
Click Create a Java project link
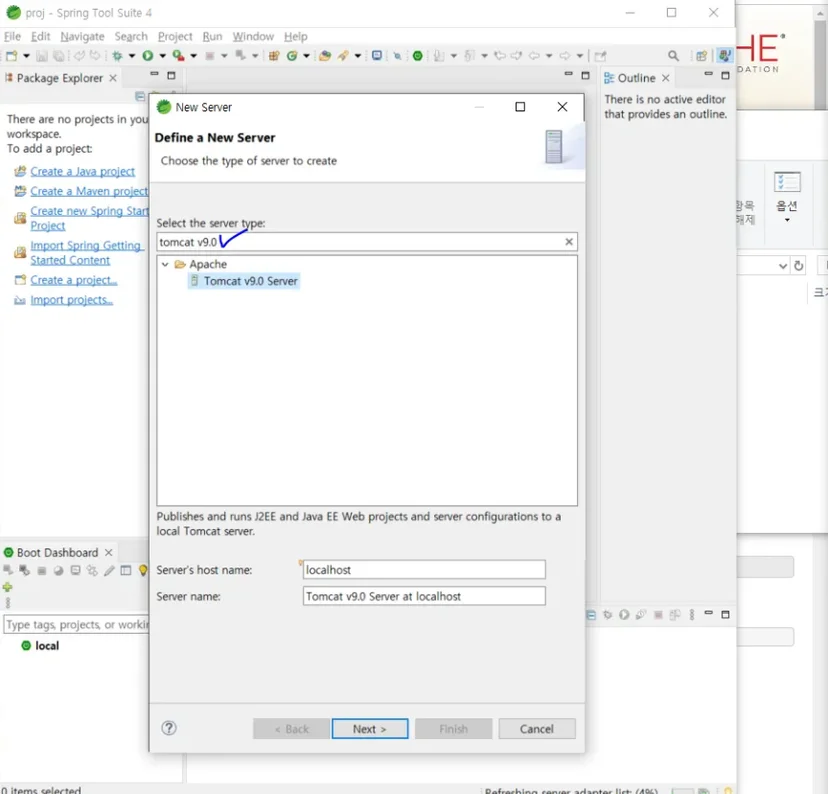tap(82, 172)
